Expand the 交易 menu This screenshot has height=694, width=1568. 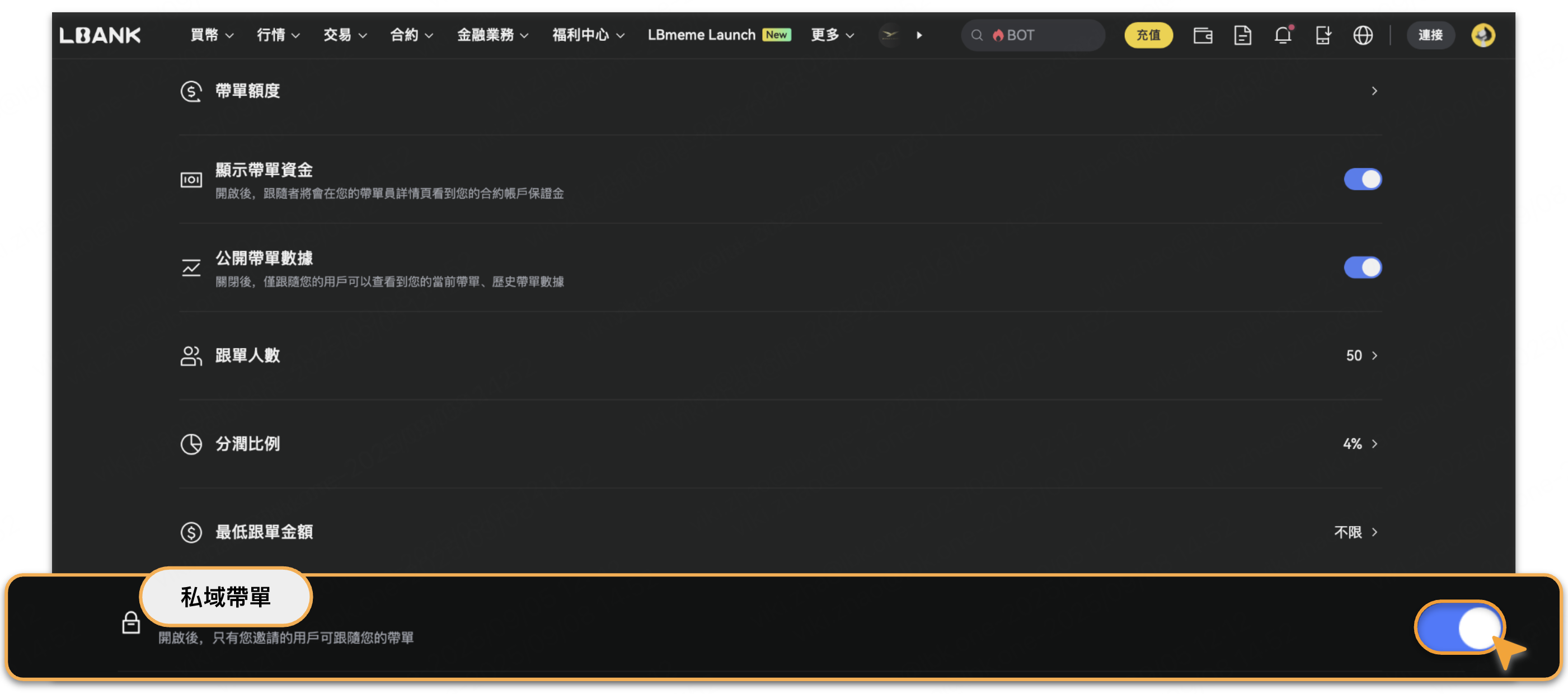345,35
